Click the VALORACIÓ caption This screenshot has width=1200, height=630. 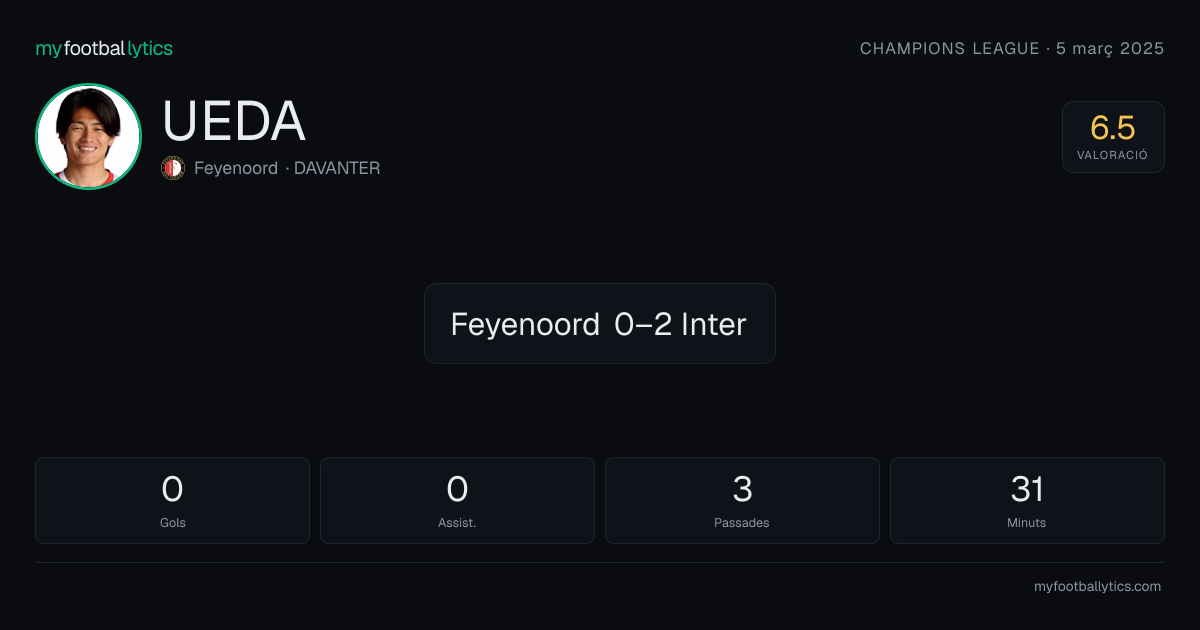coord(1113,156)
